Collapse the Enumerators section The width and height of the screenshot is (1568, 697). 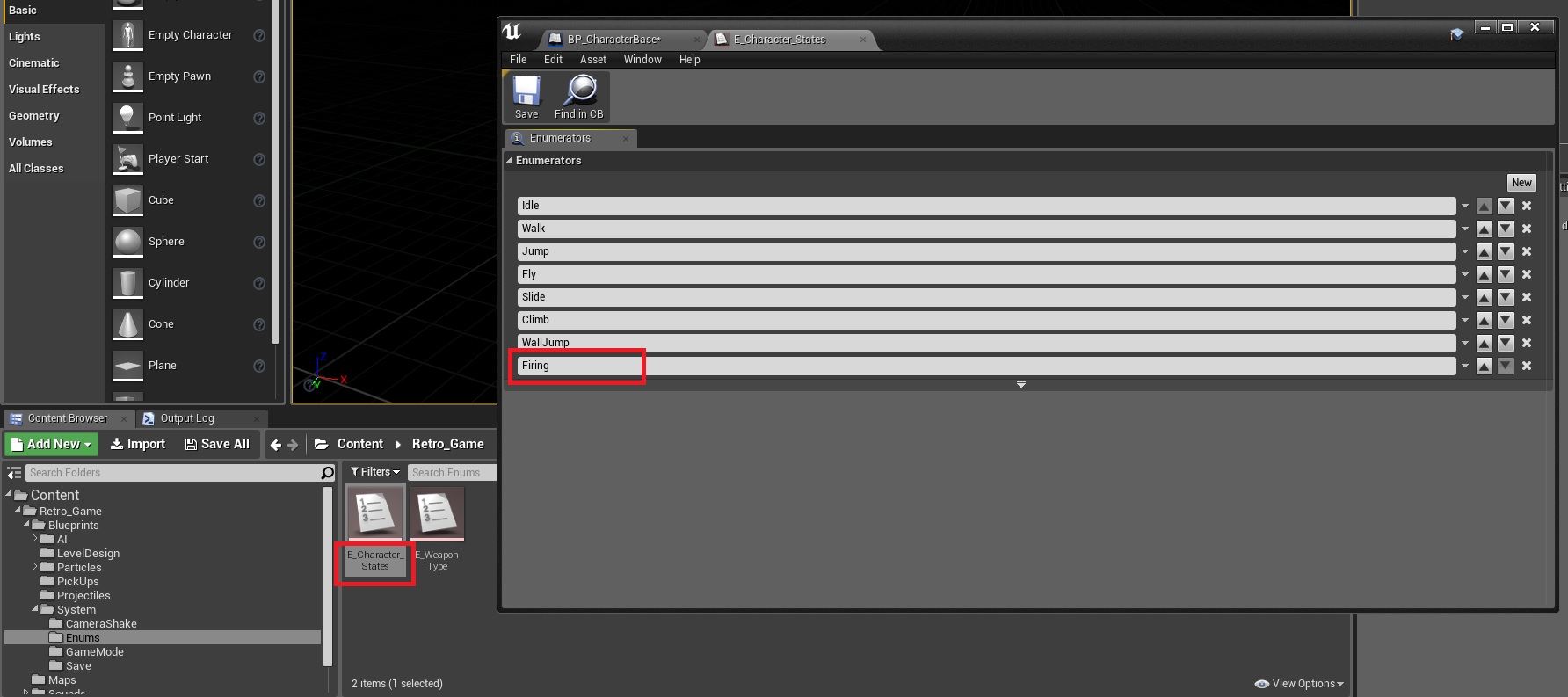tap(510, 161)
